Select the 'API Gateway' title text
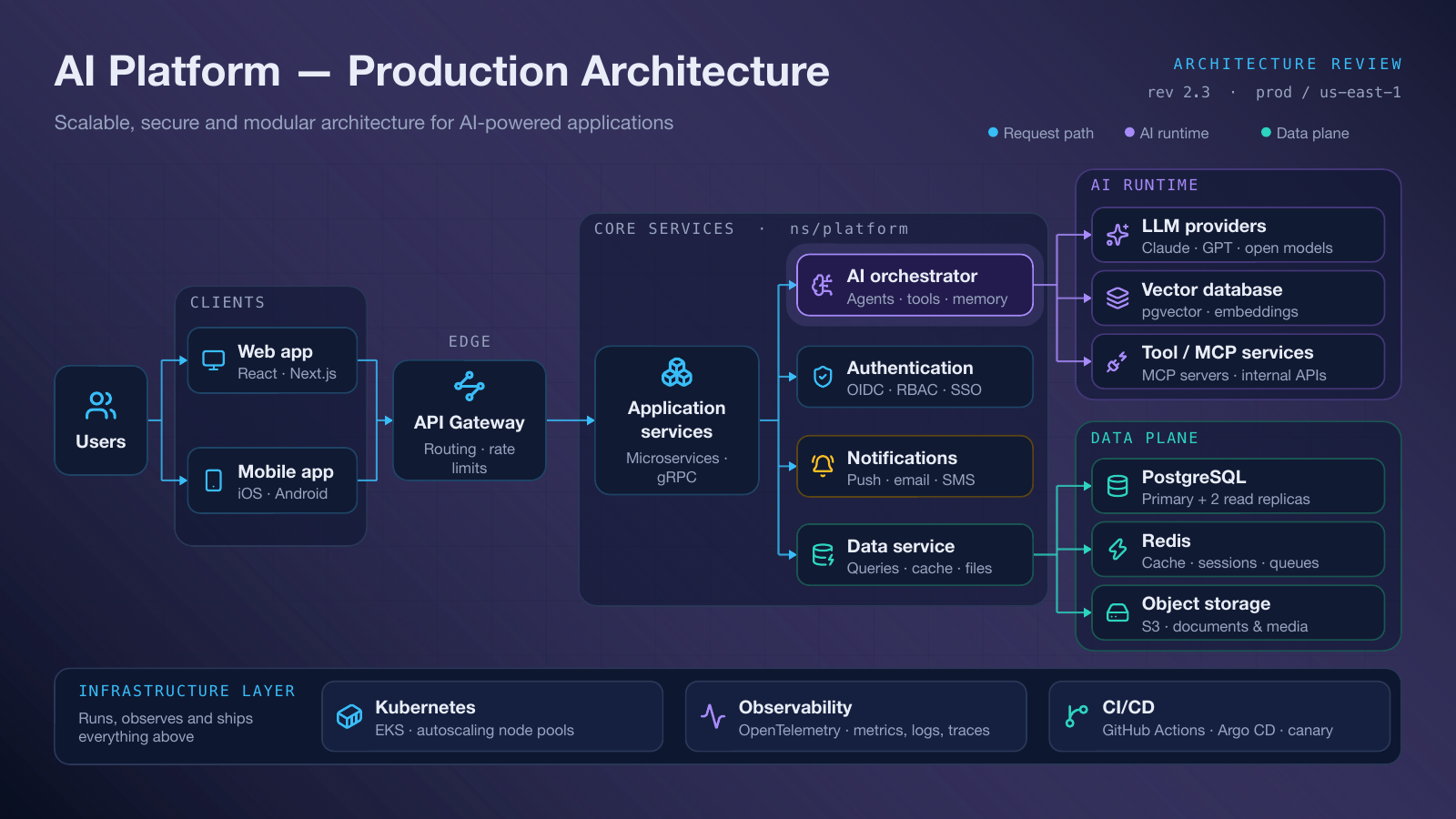The image size is (1456, 819). point(470,422)
